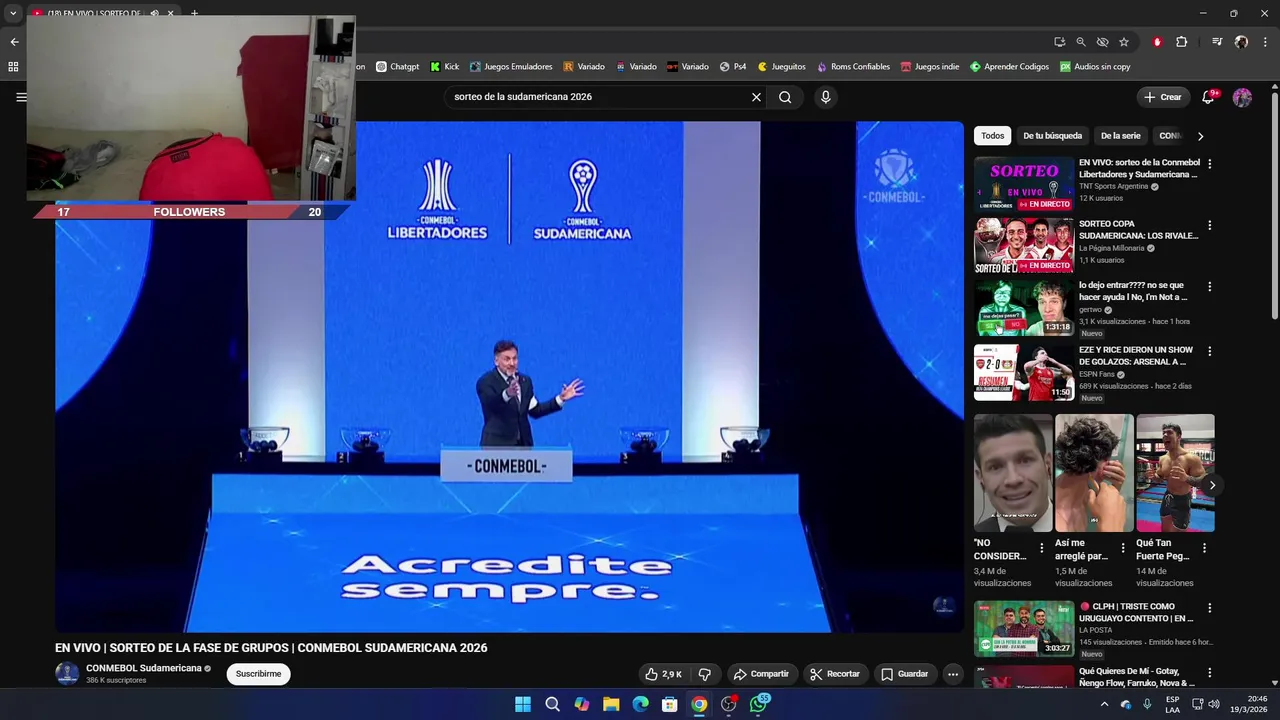Select the 'De tu búsqueda' filter chip
The image size is (1280, 720).
pos(1052,136)
